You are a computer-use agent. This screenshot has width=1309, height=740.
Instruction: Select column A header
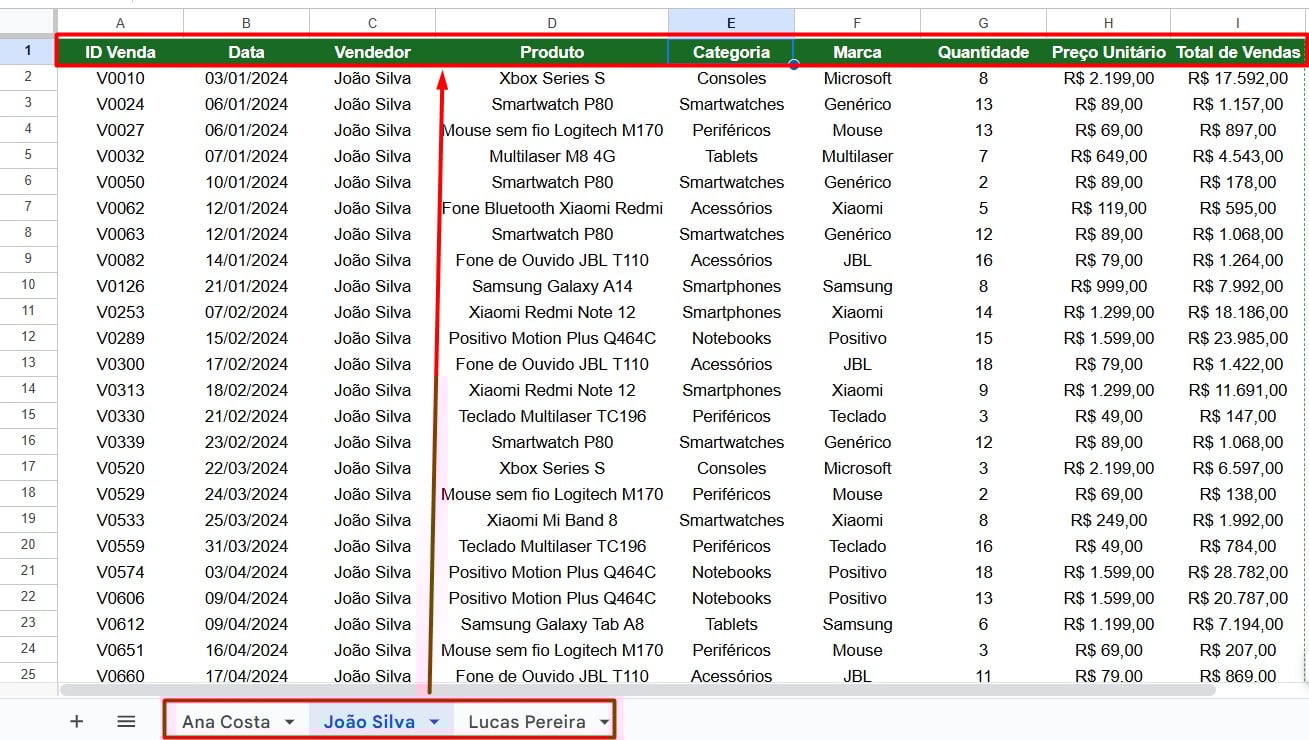coord(121,23)
